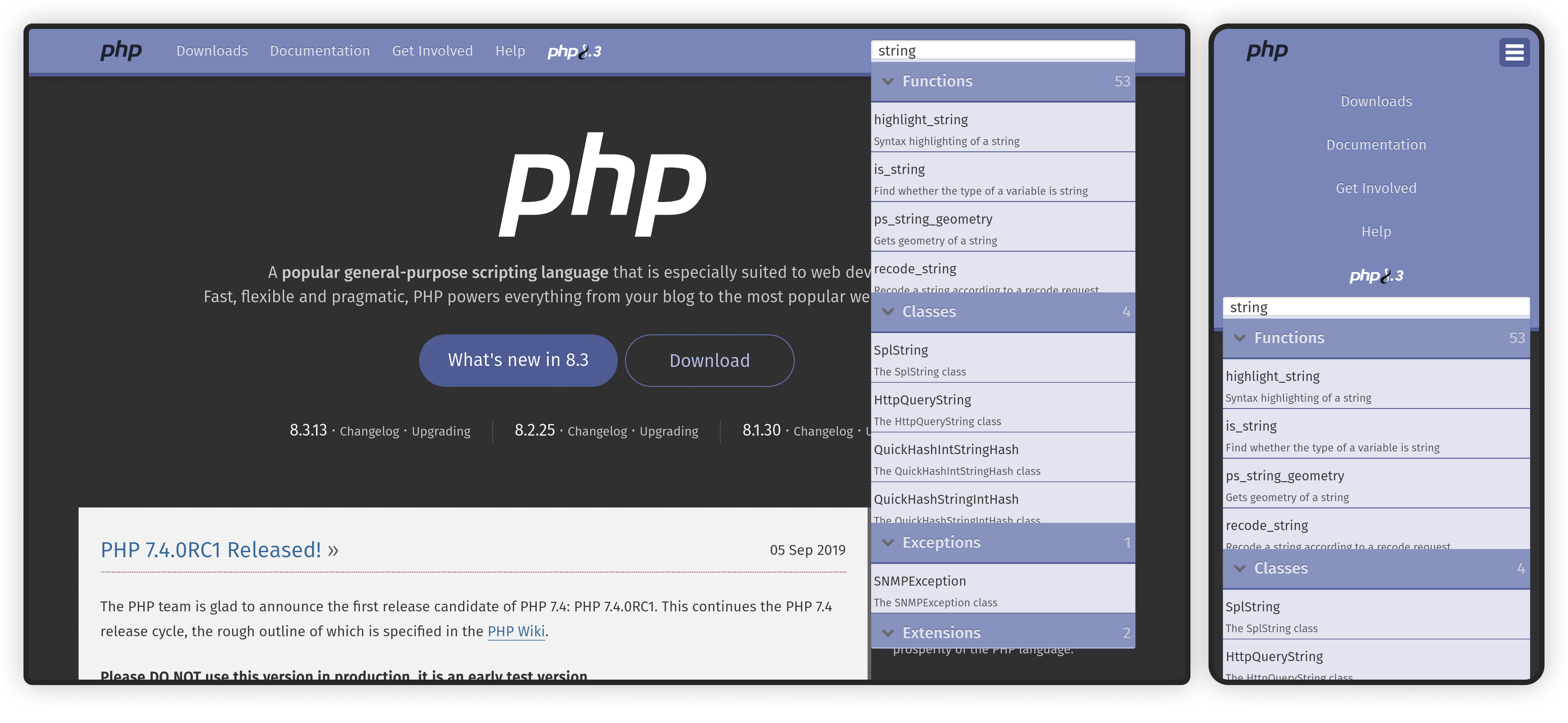Click the php8.3 logo in the desktop navbar
Image resolution: width=1568 pixels, height=723 pixels.
574,51
